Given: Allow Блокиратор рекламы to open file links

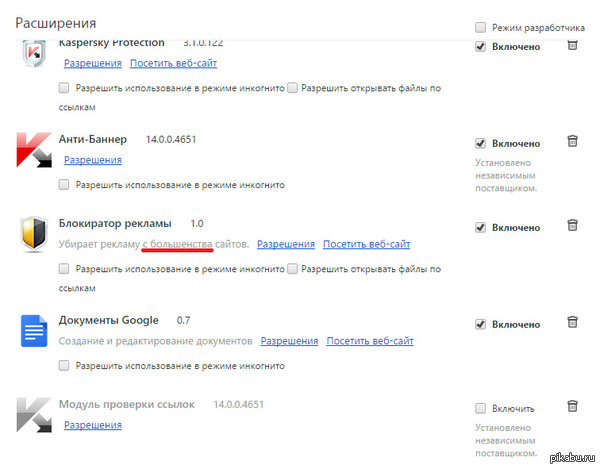Looking at the screenshot, I should pos(292,269).
